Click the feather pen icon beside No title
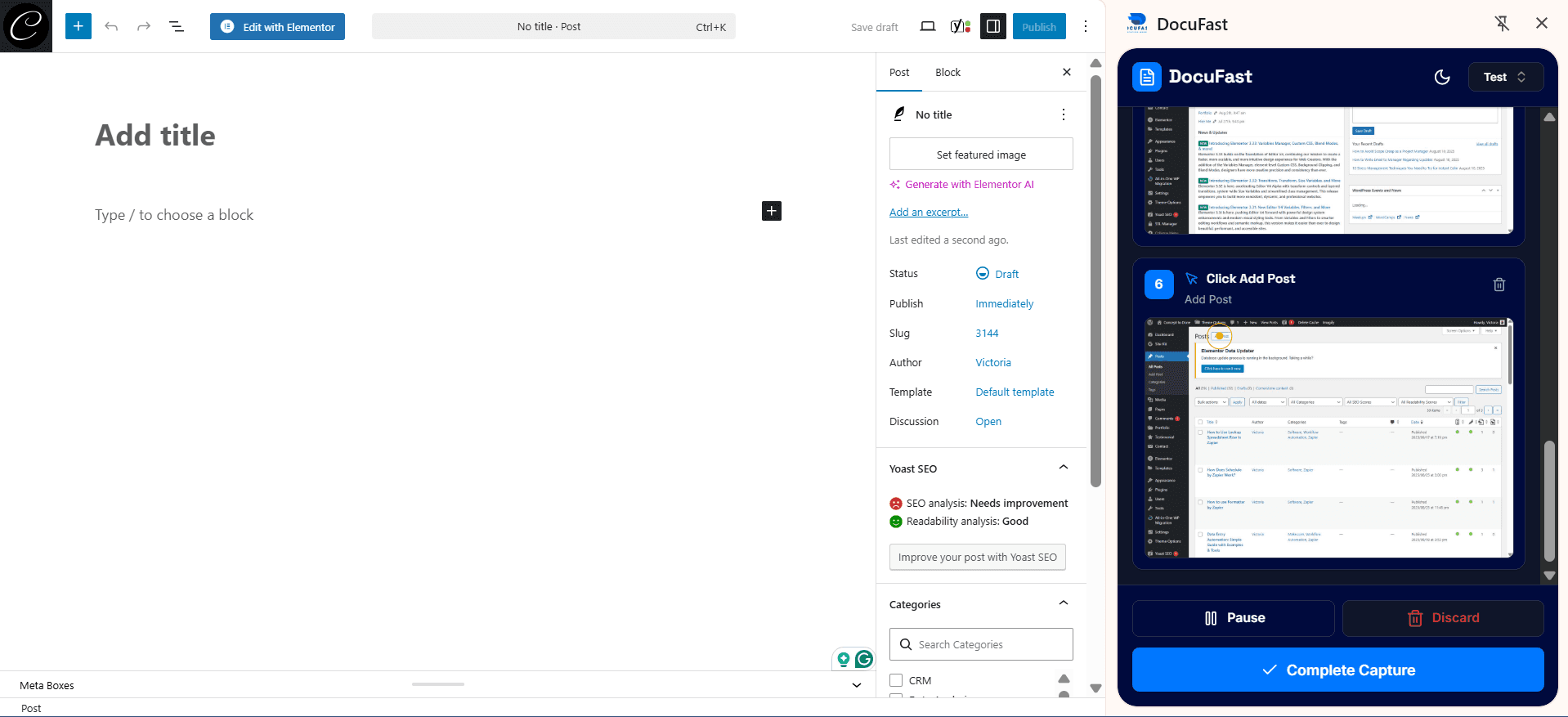The image size is (1568, 717). [899, 114]
